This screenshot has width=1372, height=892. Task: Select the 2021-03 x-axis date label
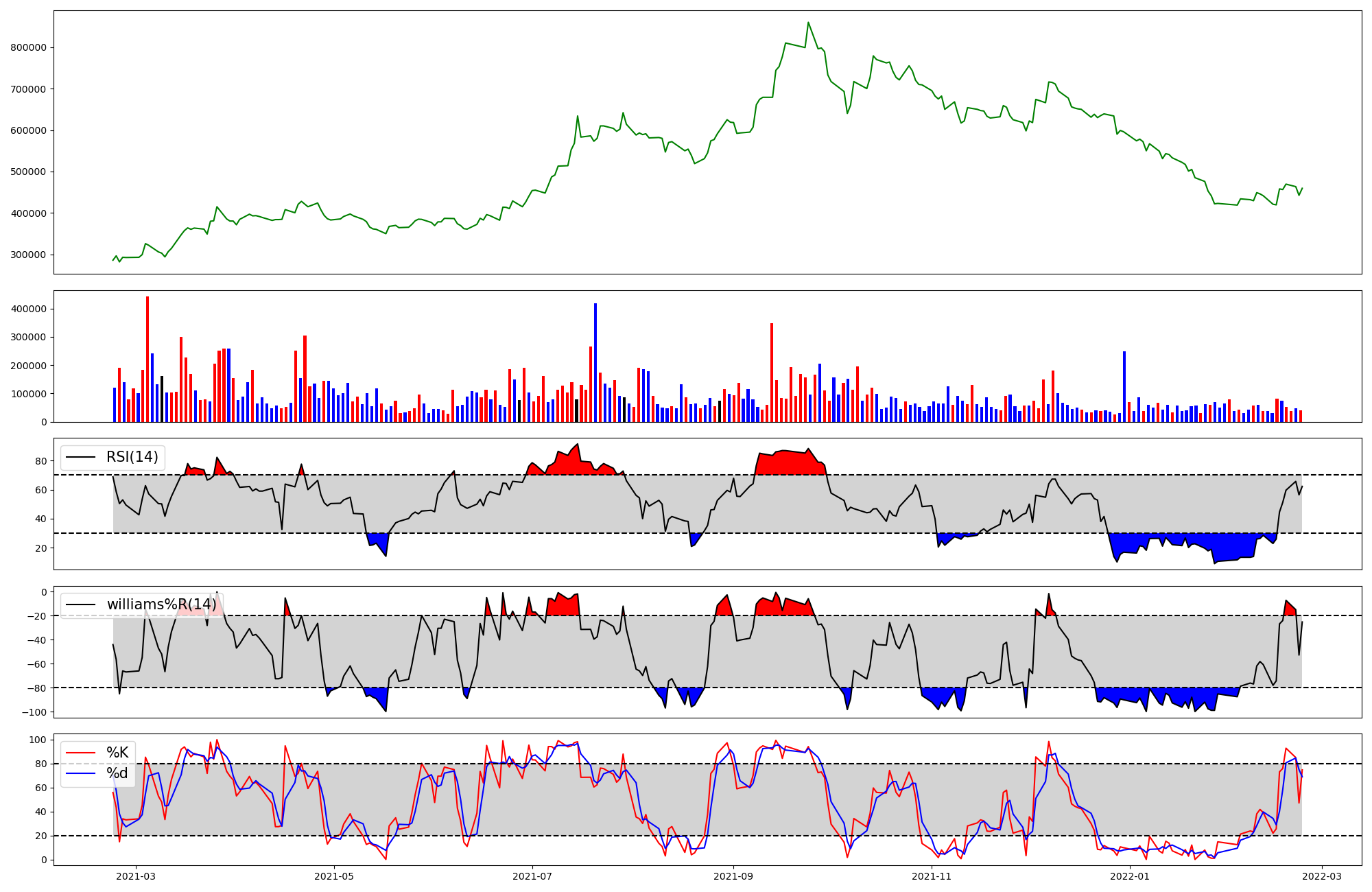[136, 876]
